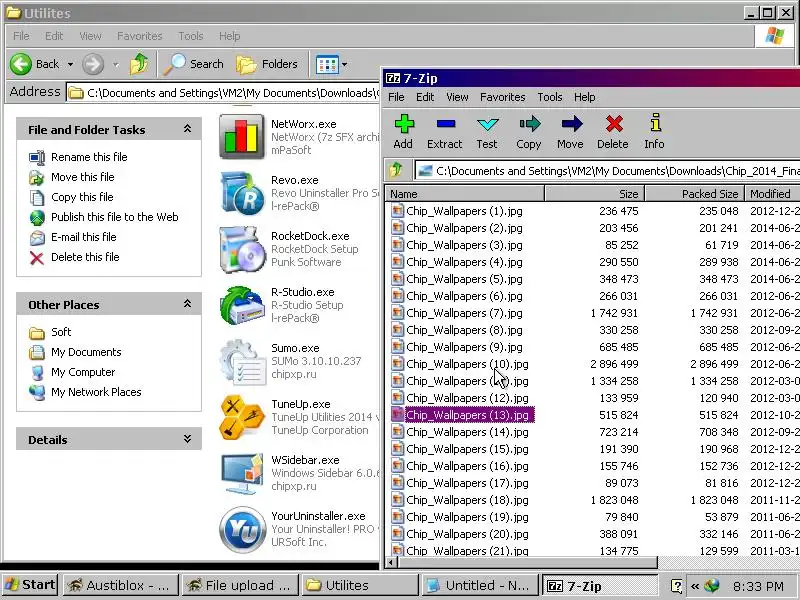
Task: Open the File menu in 7-Zip
Action: click(396, 97)
